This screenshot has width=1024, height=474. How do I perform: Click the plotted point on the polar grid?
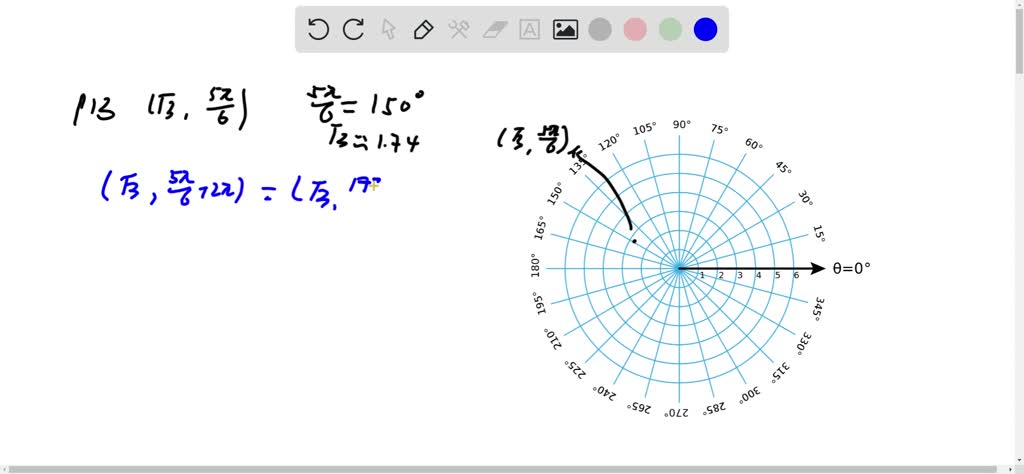[x=633, y=241]
